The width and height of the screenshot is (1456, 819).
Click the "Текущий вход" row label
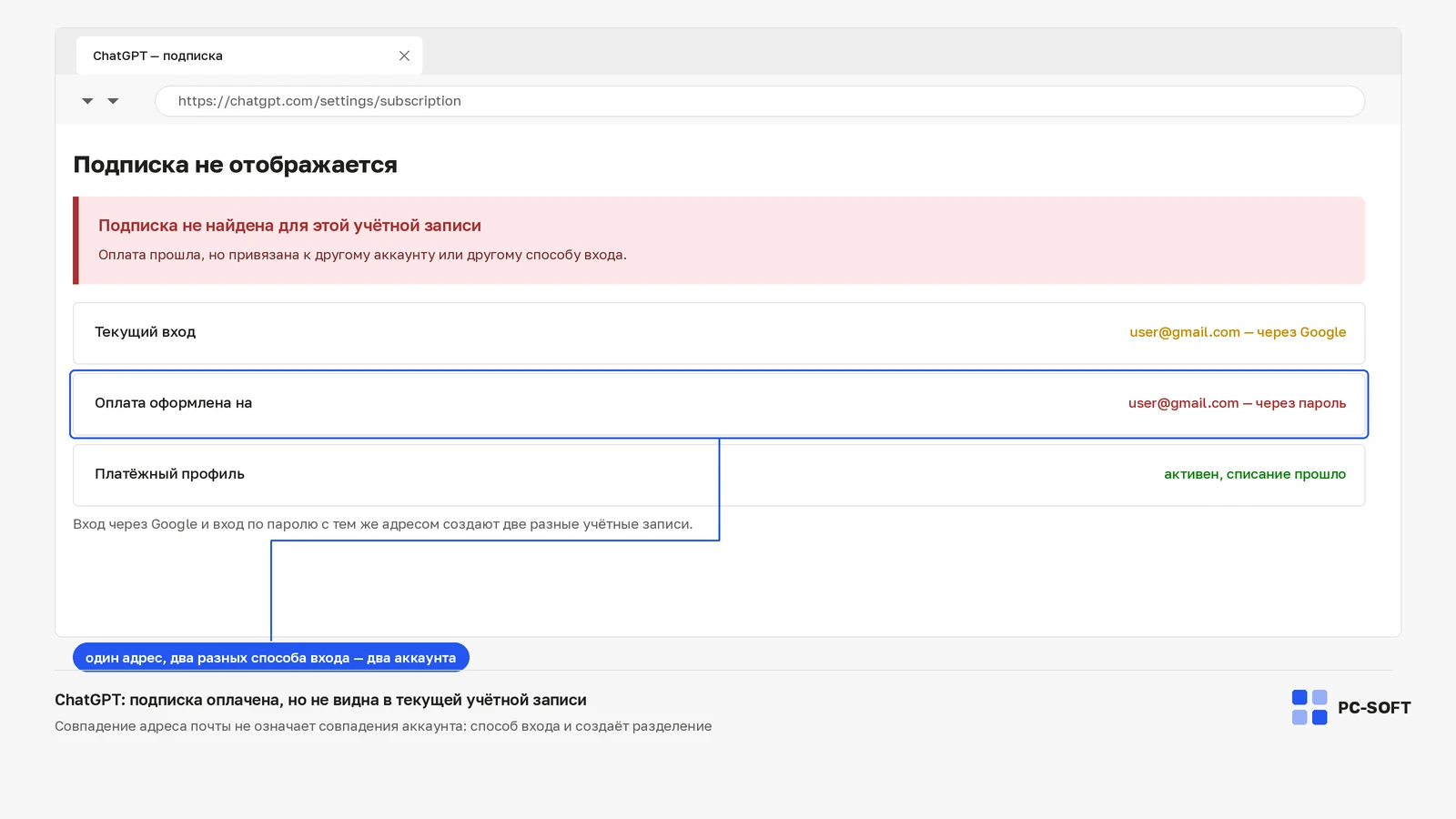[x=145, y=332]
